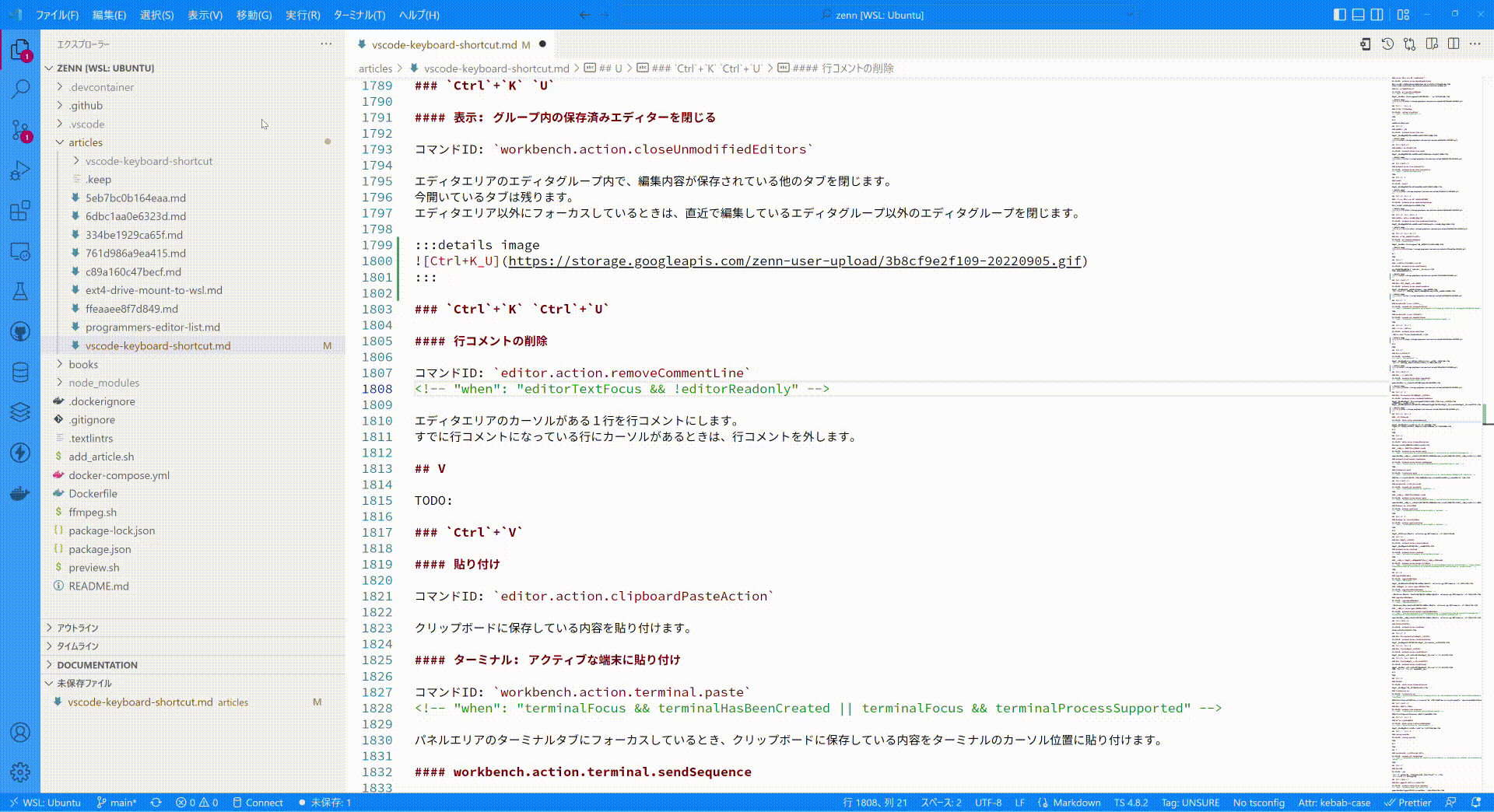
Task: Open the Run and Debug view
Action: click(x=20, y=170)
